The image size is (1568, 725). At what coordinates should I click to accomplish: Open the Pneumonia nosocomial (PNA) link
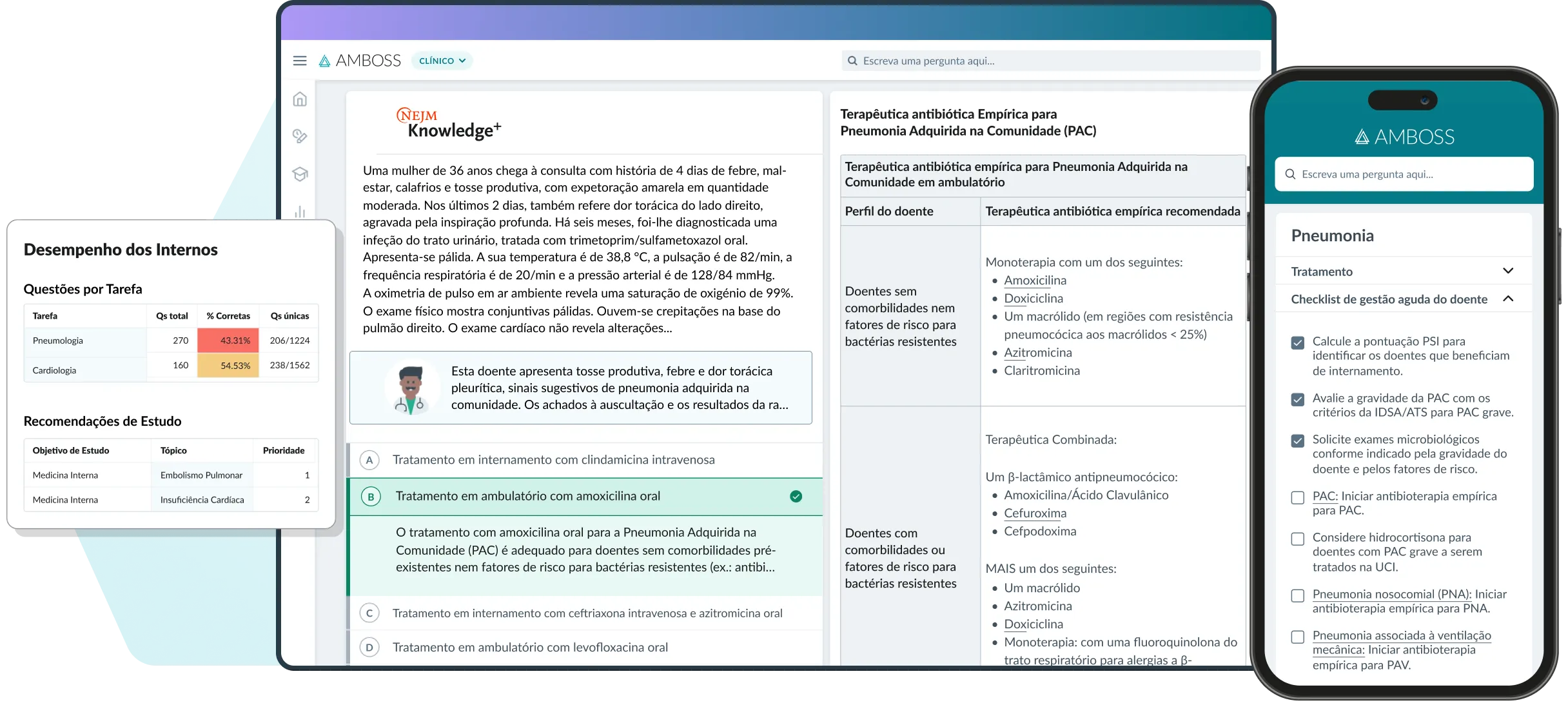point(1391,594)
